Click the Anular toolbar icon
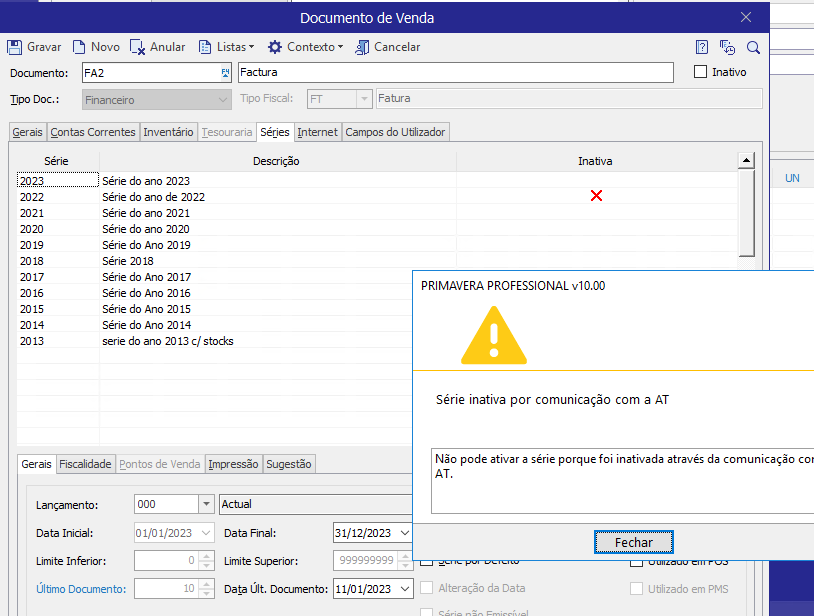 click(x=139, y=47)
